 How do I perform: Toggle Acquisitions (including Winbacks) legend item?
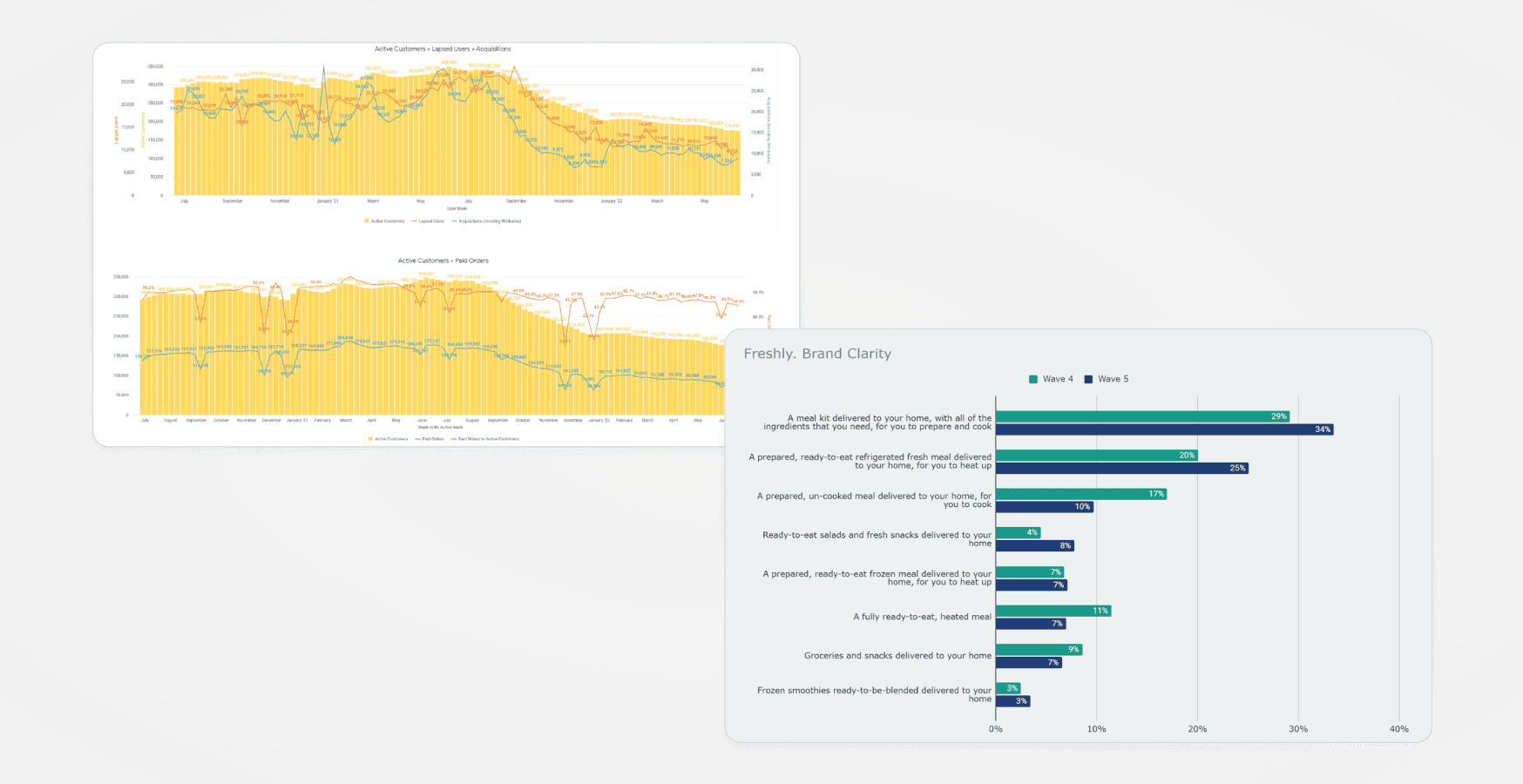(486, 221)
